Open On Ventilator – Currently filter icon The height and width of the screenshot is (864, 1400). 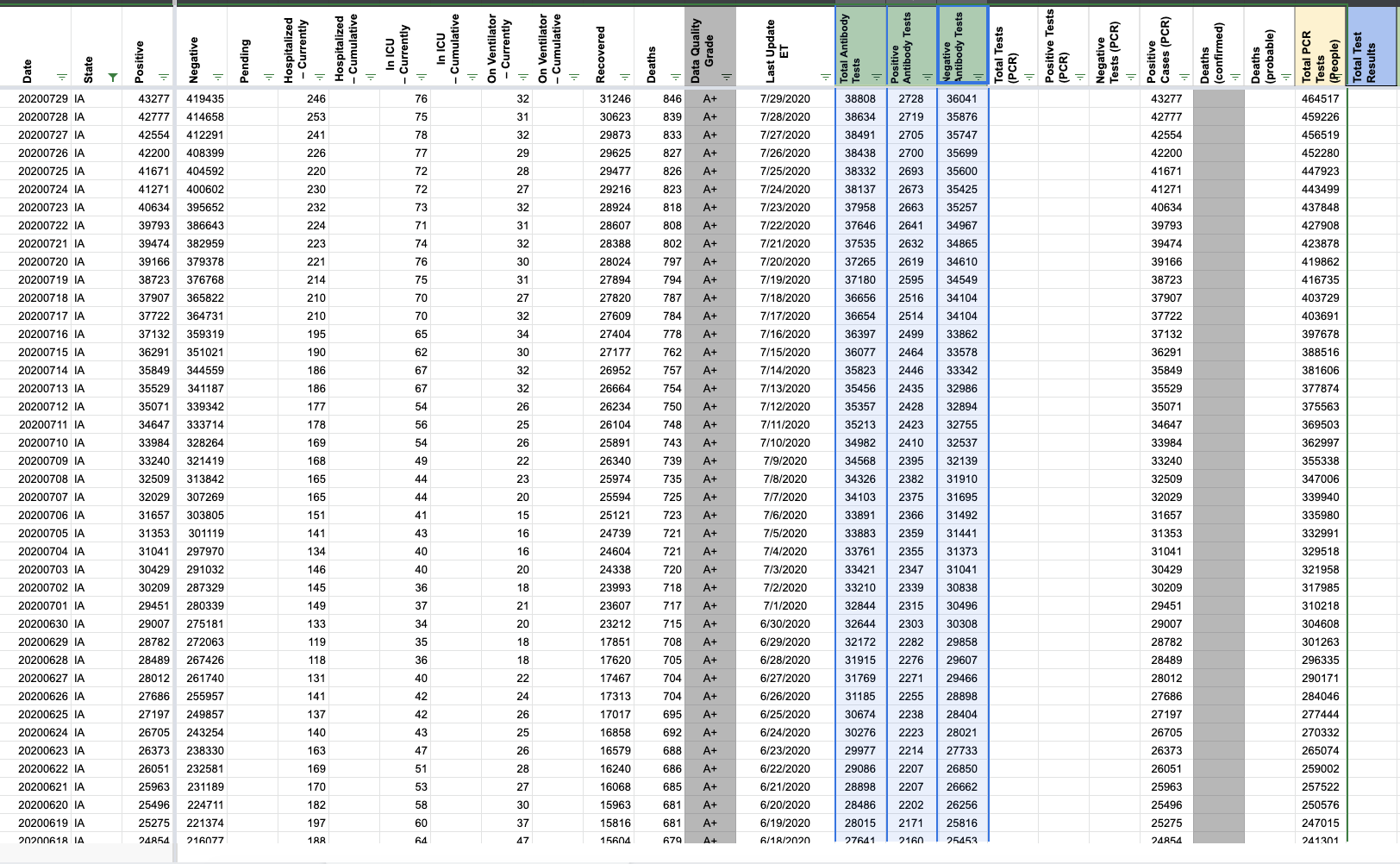[x=523, y=77]
